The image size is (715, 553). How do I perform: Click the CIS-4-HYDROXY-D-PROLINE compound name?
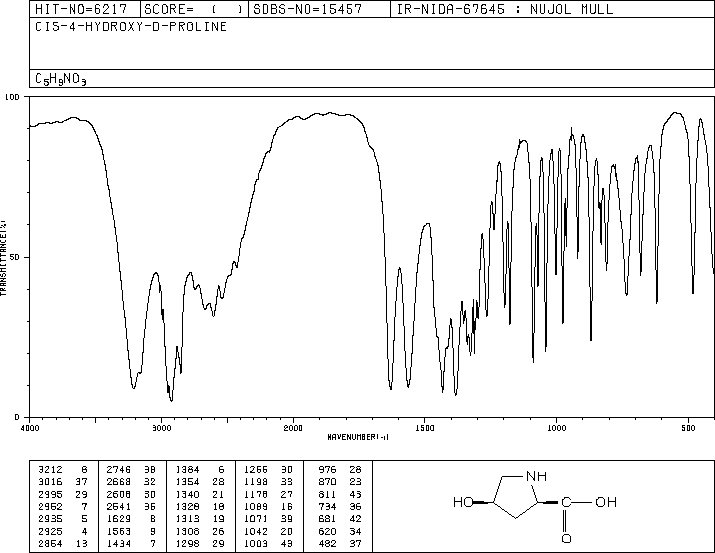(x=131, y=27)
